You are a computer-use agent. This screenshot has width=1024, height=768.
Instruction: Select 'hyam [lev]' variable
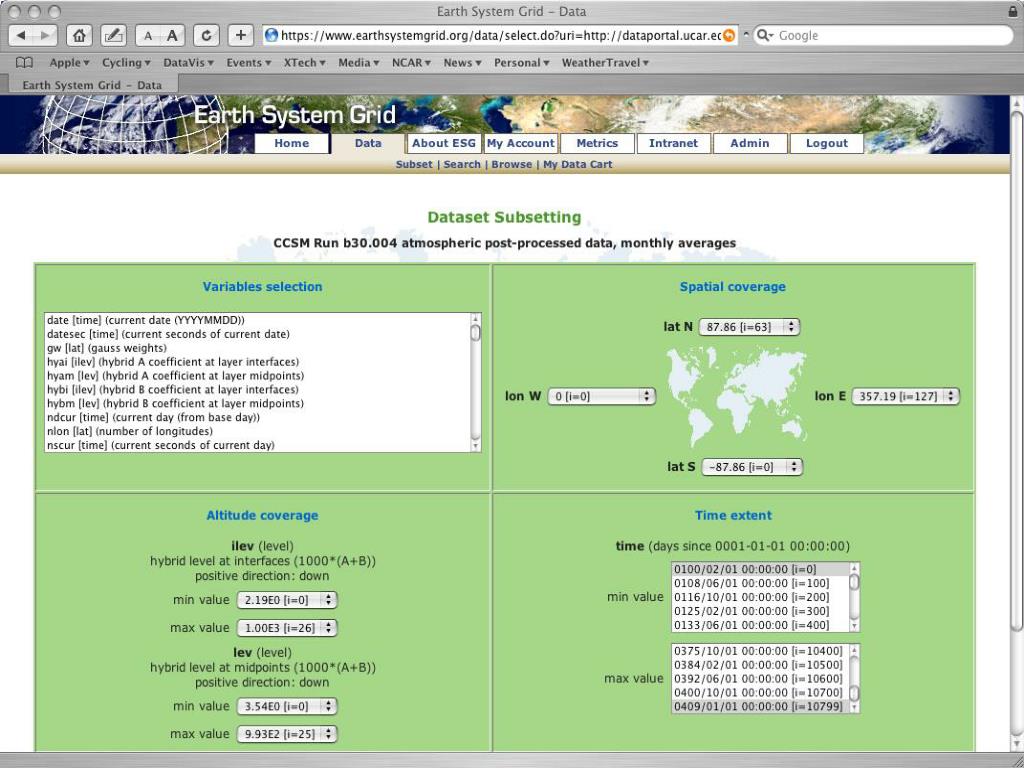pyautogui.click(x=257, y=376)
